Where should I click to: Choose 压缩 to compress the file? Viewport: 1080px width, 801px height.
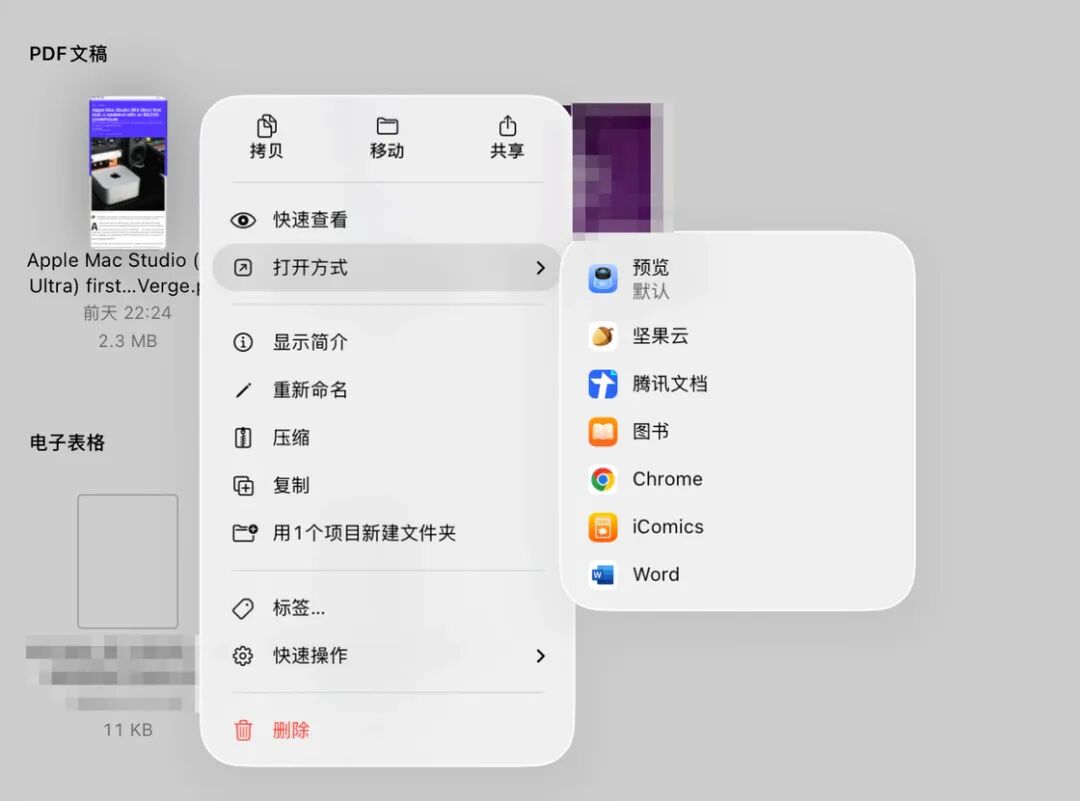coord(387,438)
